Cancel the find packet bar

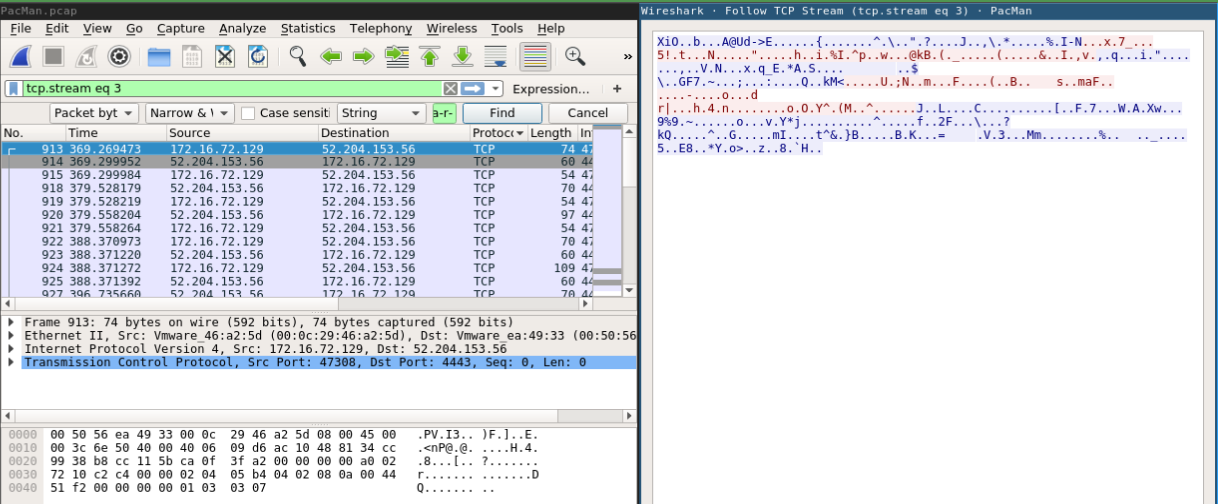[x=588, y=113]
